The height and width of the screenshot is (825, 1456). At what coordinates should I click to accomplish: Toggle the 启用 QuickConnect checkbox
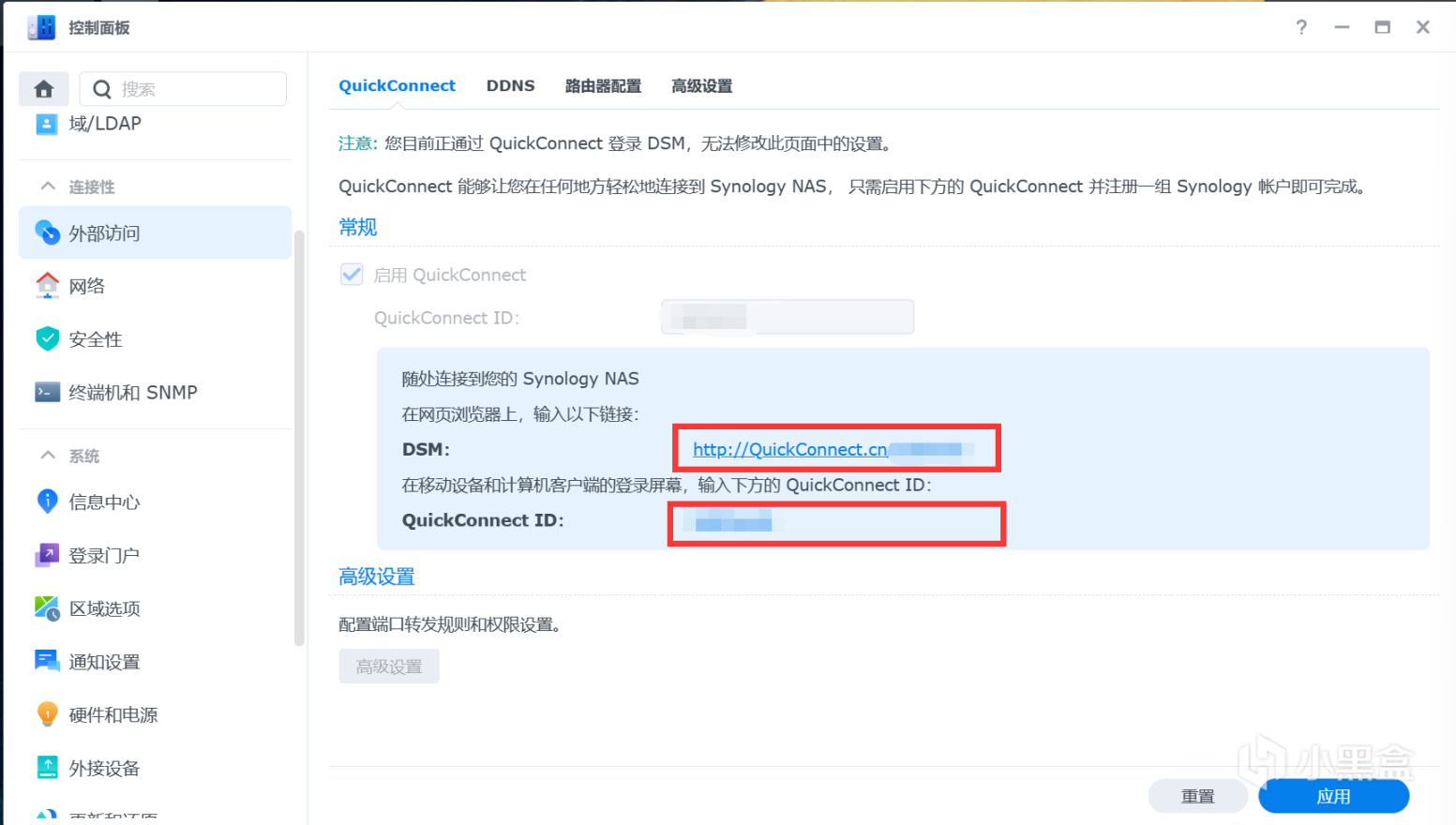coord(352,275)
